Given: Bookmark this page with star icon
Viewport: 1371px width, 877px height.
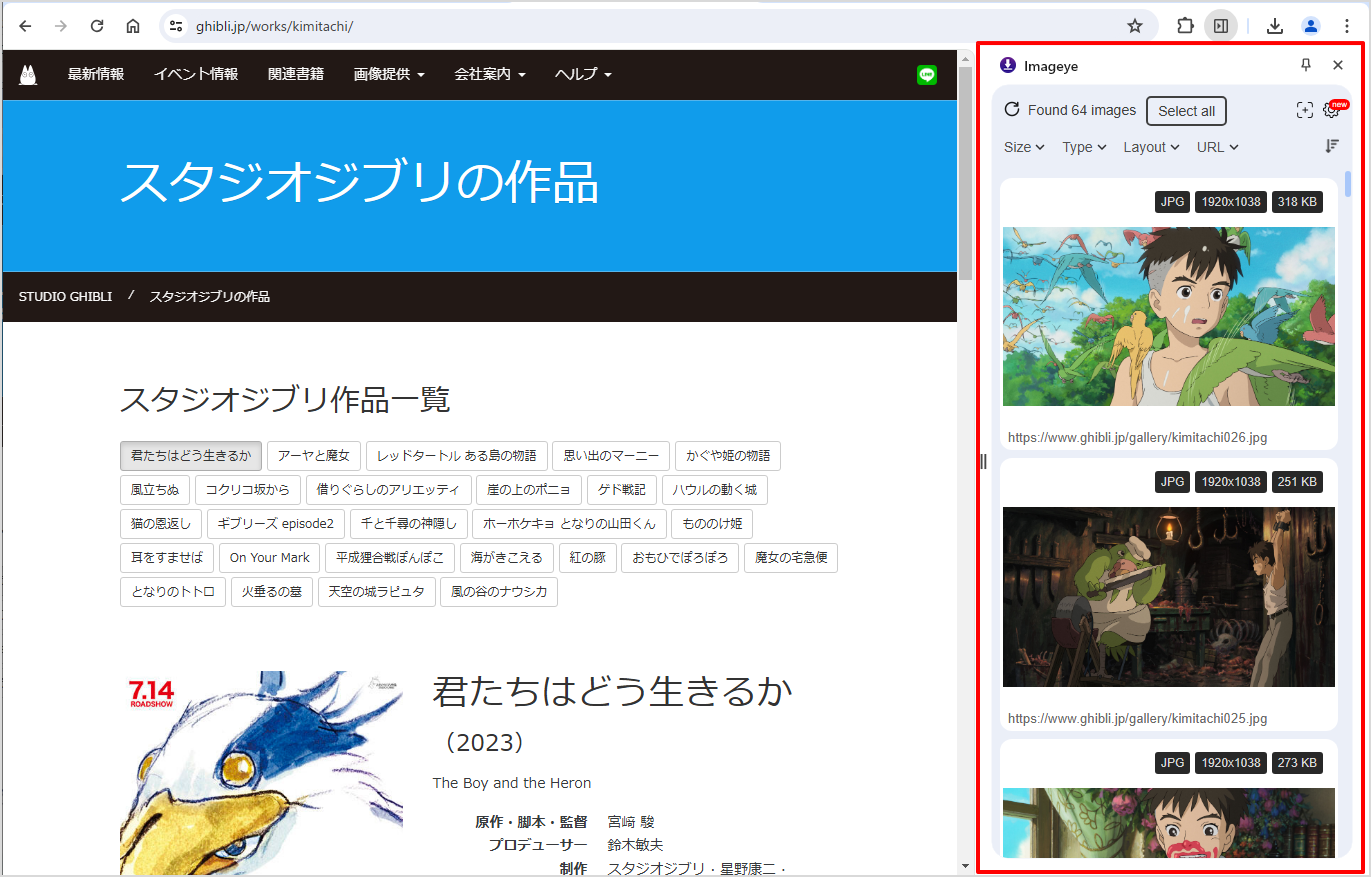Looking at the screenshot, I should pyautogui.click(x=1134, y=26).
